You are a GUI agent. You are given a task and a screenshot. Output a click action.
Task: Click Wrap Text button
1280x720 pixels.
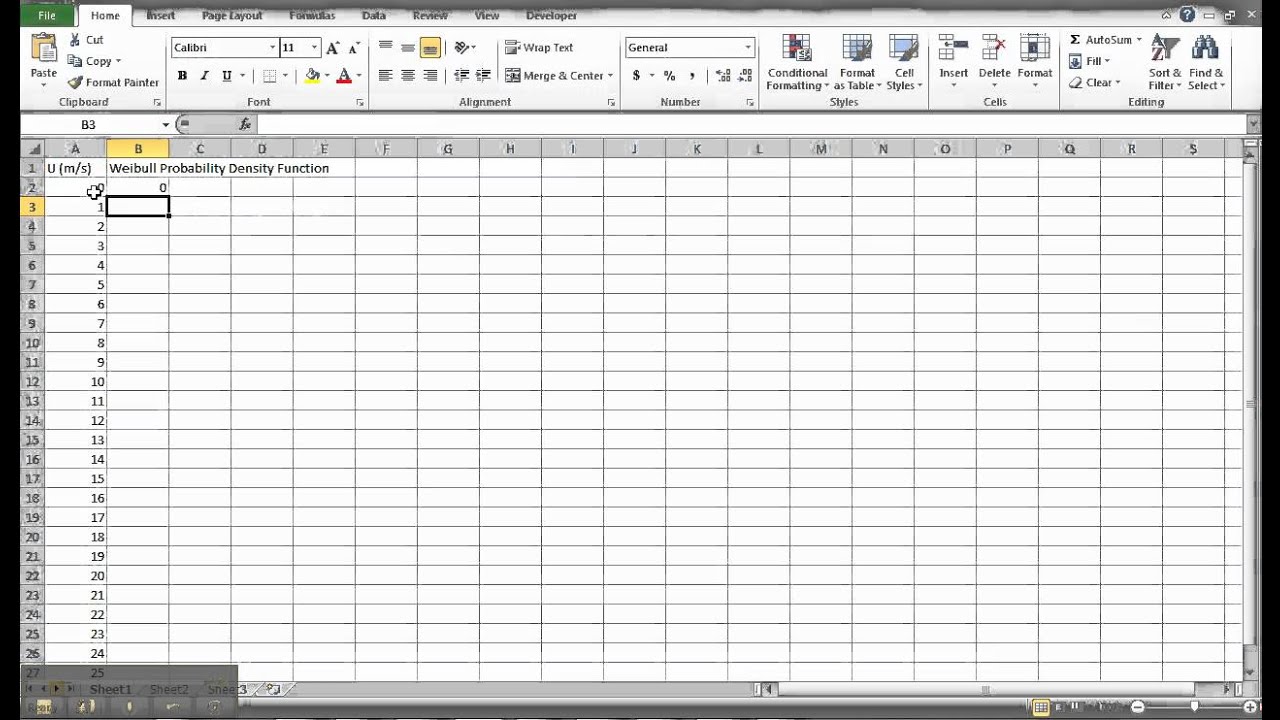[539, 48]
